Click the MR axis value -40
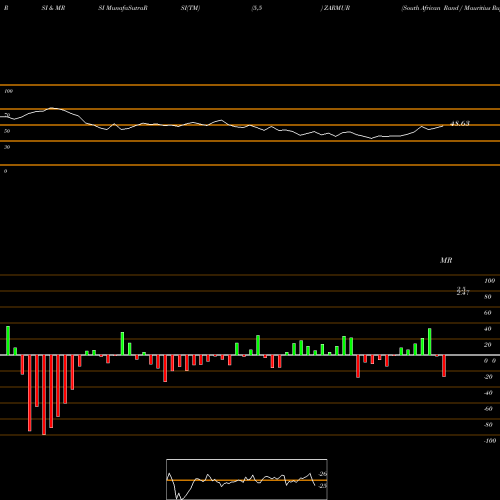The image size is (500, 500). (488, 393)
